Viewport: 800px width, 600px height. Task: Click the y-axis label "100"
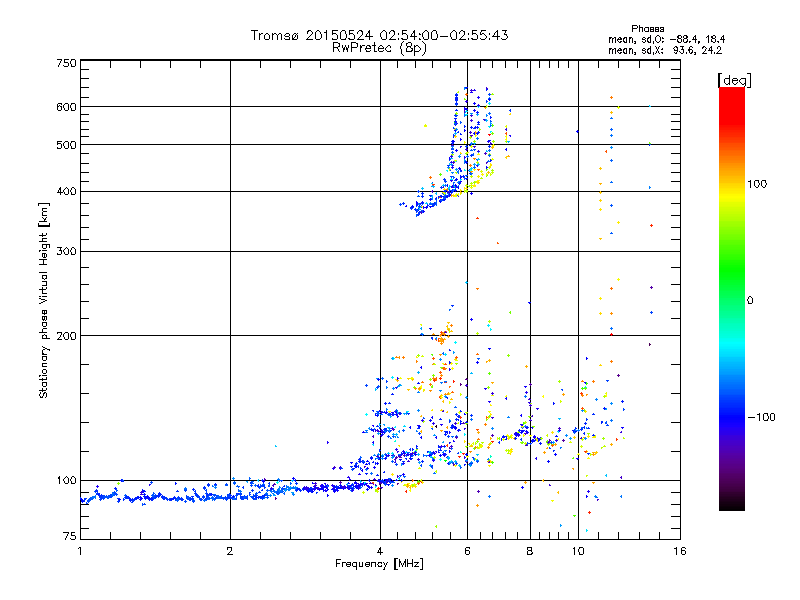(x=67, y=481)
